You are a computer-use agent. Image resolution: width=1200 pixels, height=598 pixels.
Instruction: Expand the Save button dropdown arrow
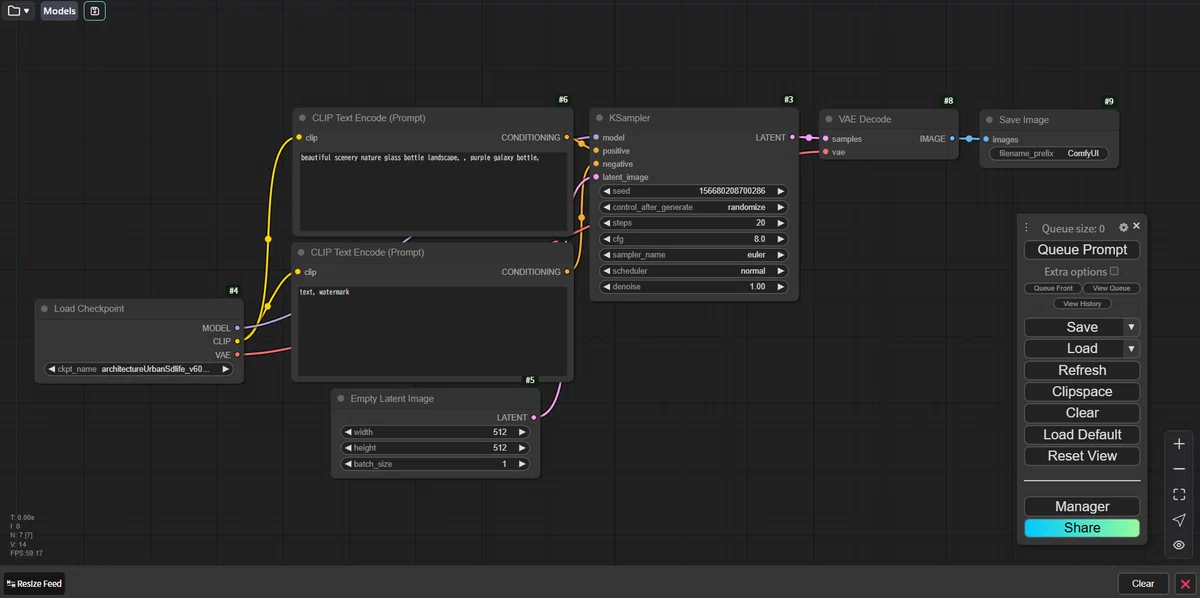point(1131,327)
